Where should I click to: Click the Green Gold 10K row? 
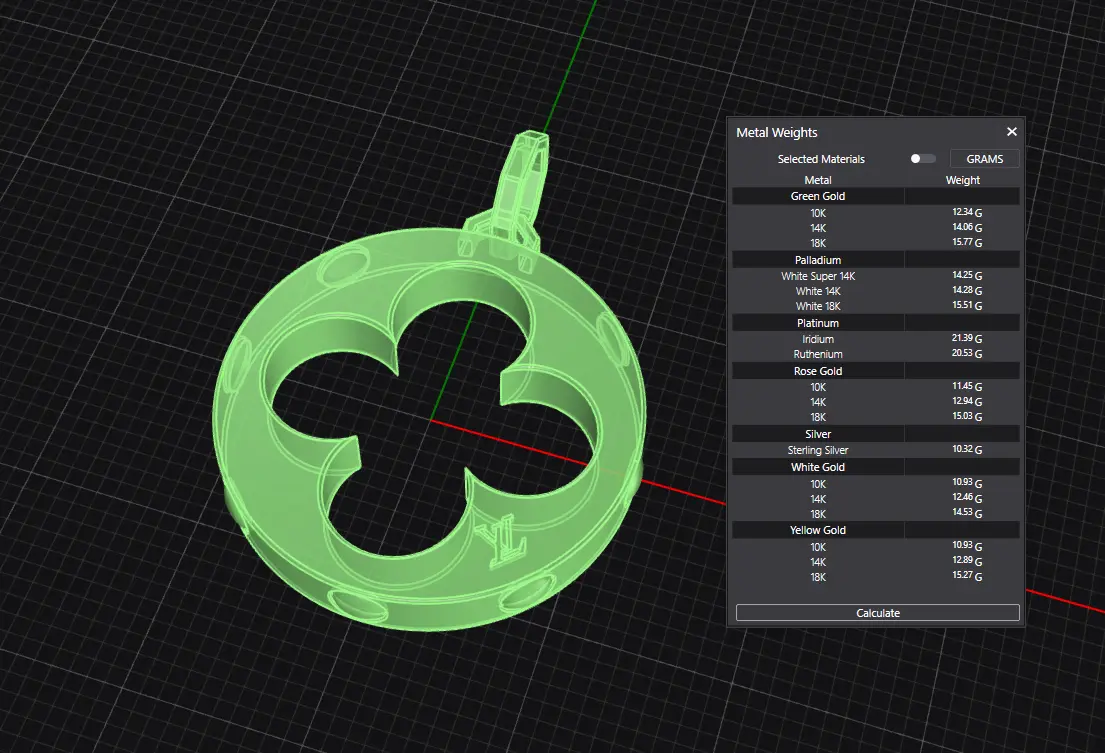click(x=876, y=213)
